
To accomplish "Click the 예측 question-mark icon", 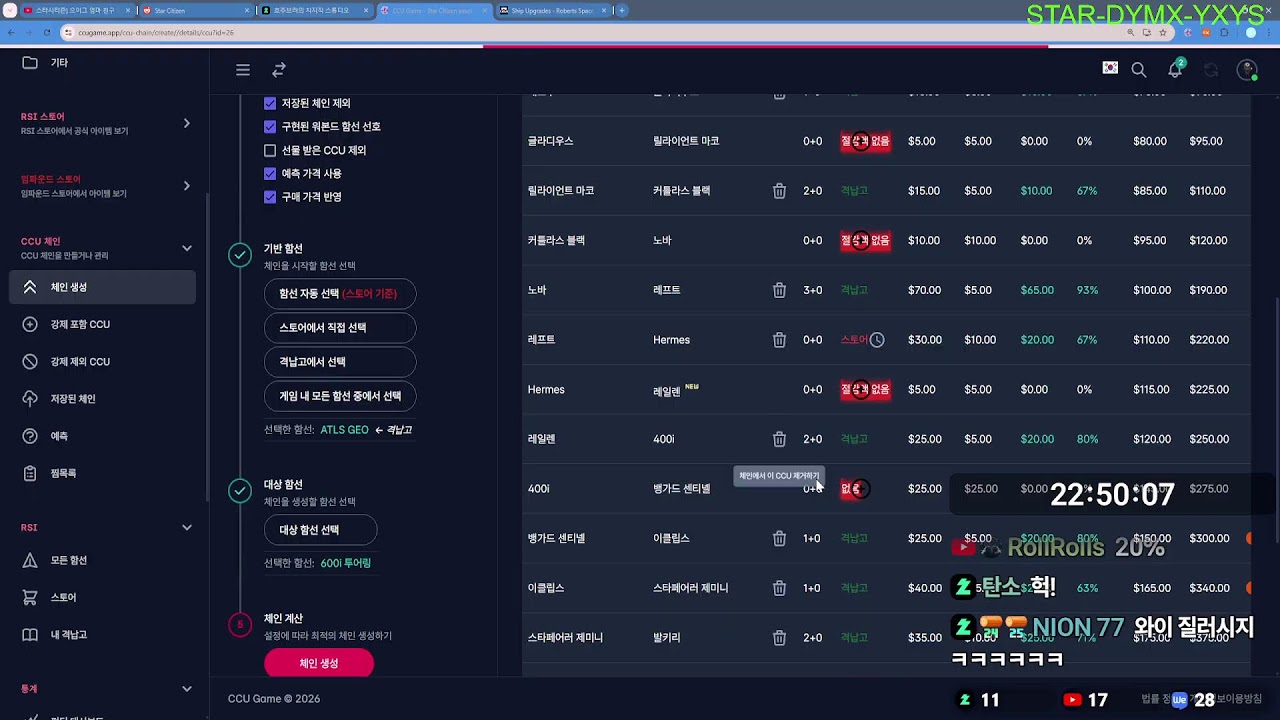I will 30,436.
